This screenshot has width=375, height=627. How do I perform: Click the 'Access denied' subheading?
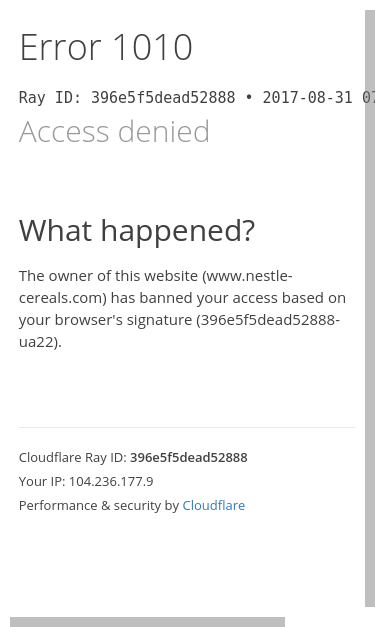[114, 132]
